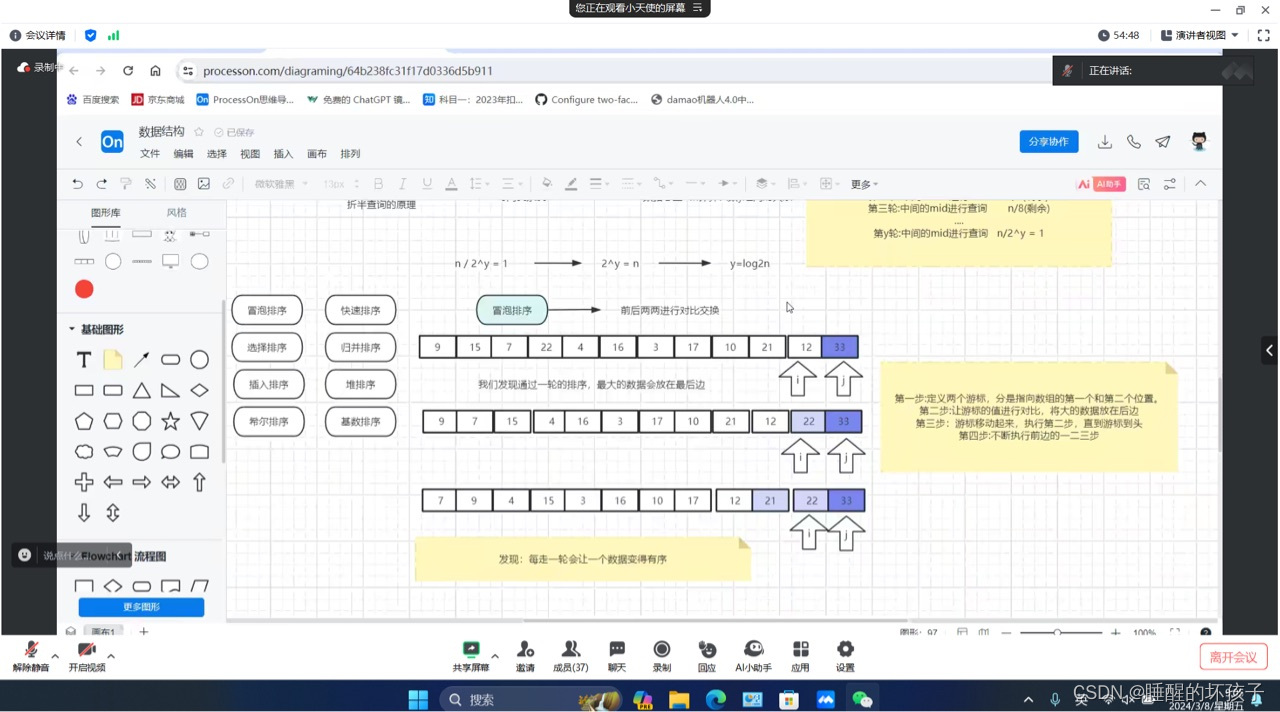Viewport: 1280px width, 712px height.
Task: Click the 离开会议 button
Action: [x=1233, y=657]
